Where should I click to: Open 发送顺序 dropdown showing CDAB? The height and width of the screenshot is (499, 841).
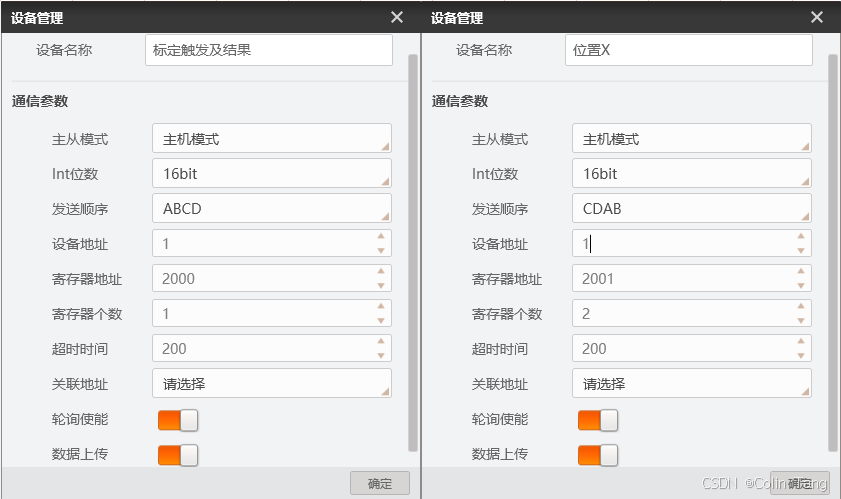[692, 208]
